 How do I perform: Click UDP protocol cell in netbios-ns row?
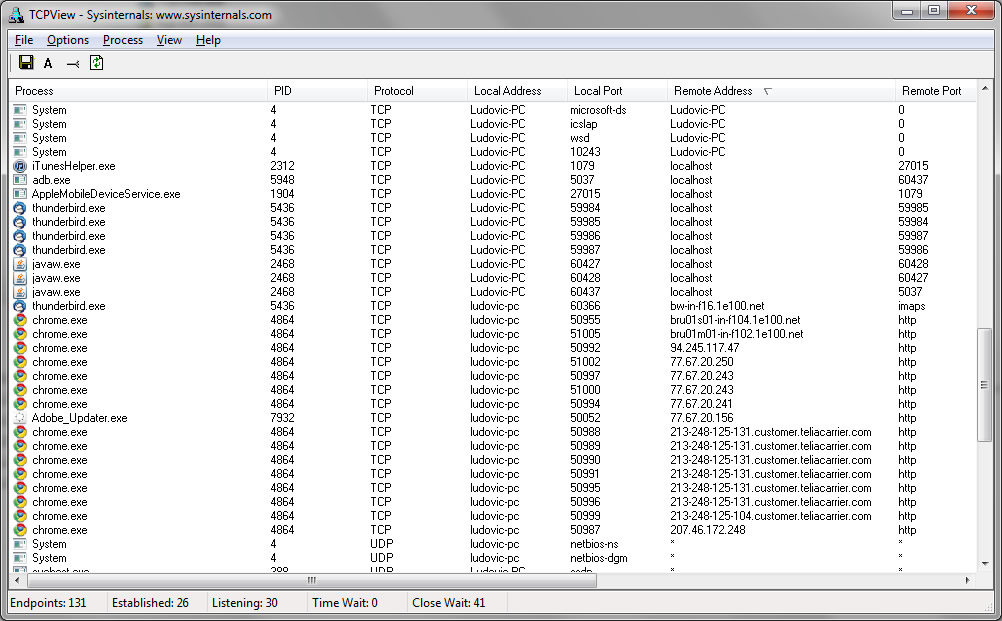(x=382, y=544)
